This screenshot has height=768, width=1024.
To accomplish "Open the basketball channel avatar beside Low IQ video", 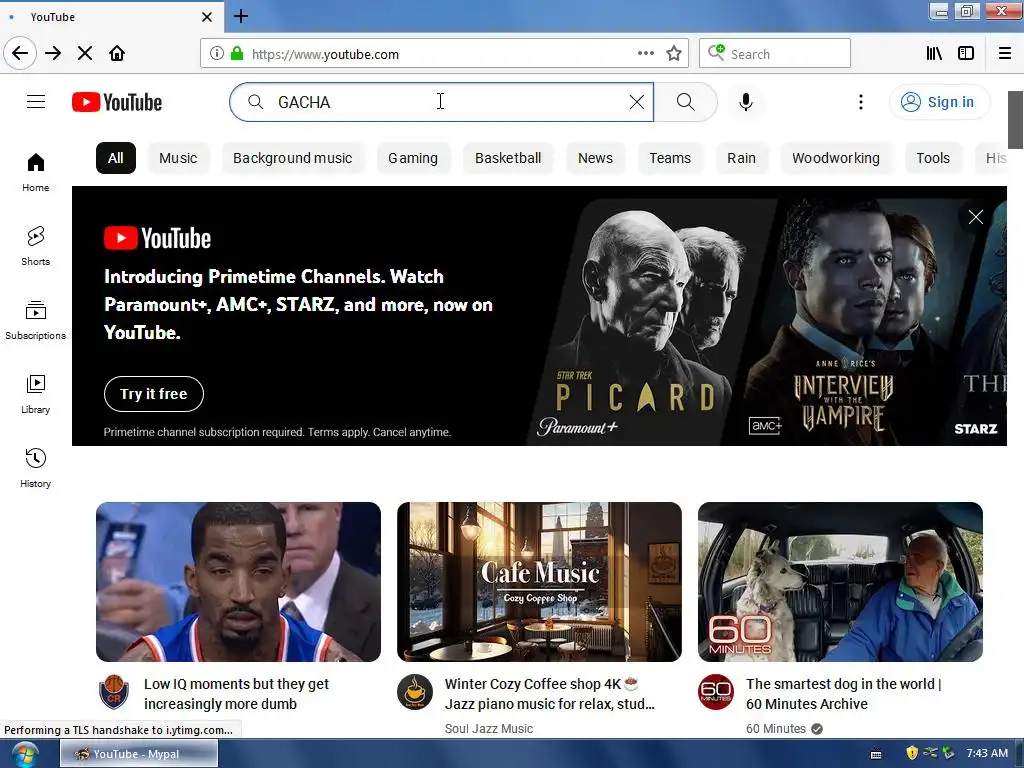I will tap(114, 692).
